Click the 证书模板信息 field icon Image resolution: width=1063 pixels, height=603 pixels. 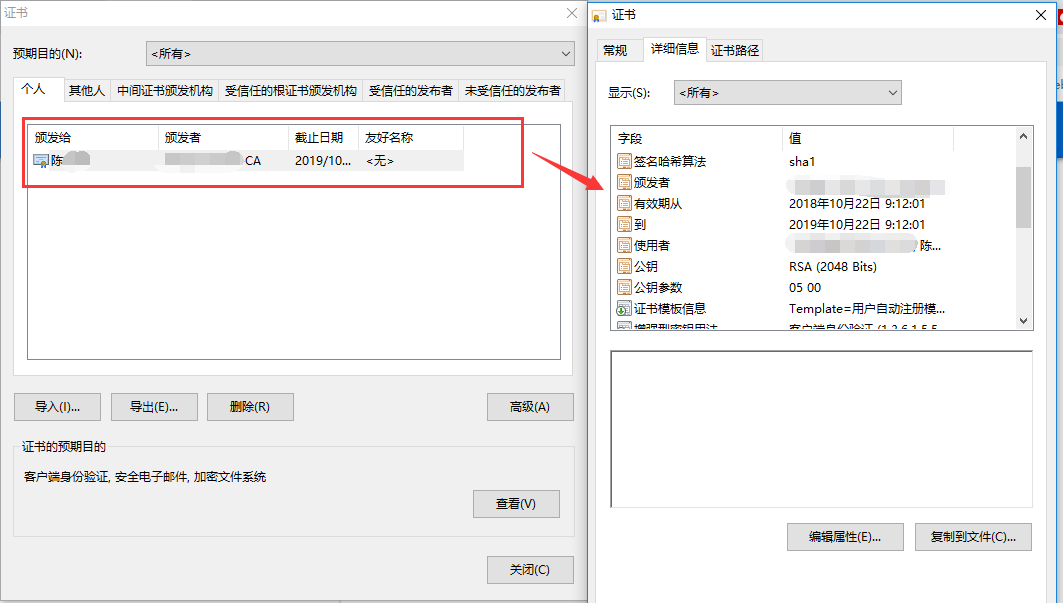(624, 308)
